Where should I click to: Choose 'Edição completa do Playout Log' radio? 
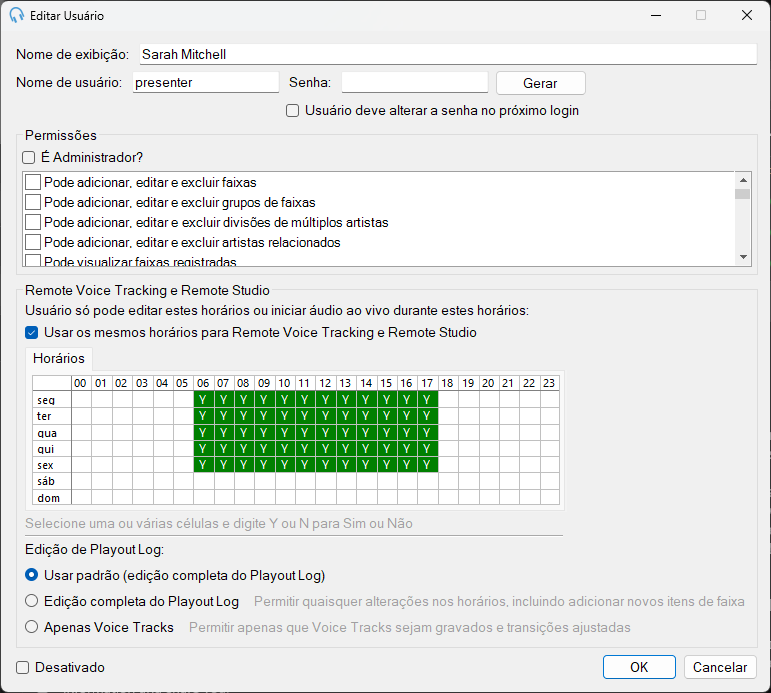click(31, 601)
